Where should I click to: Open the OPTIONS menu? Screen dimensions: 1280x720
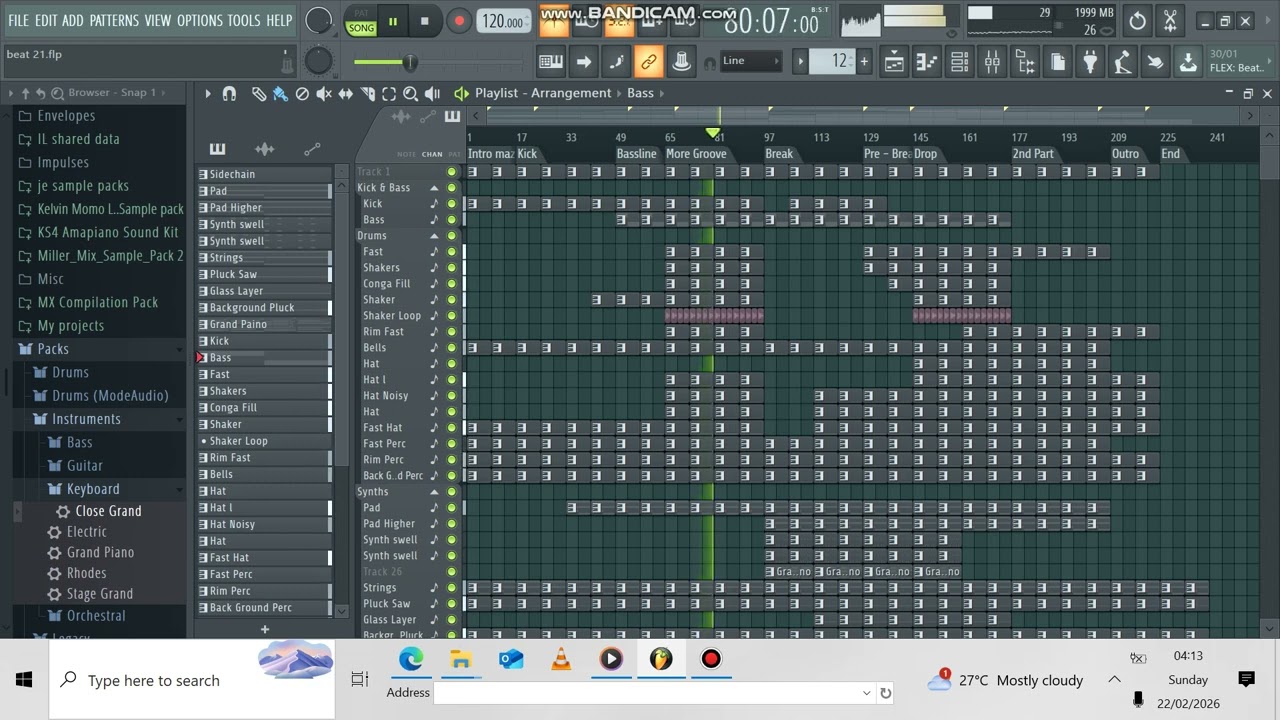coord(200,20)
